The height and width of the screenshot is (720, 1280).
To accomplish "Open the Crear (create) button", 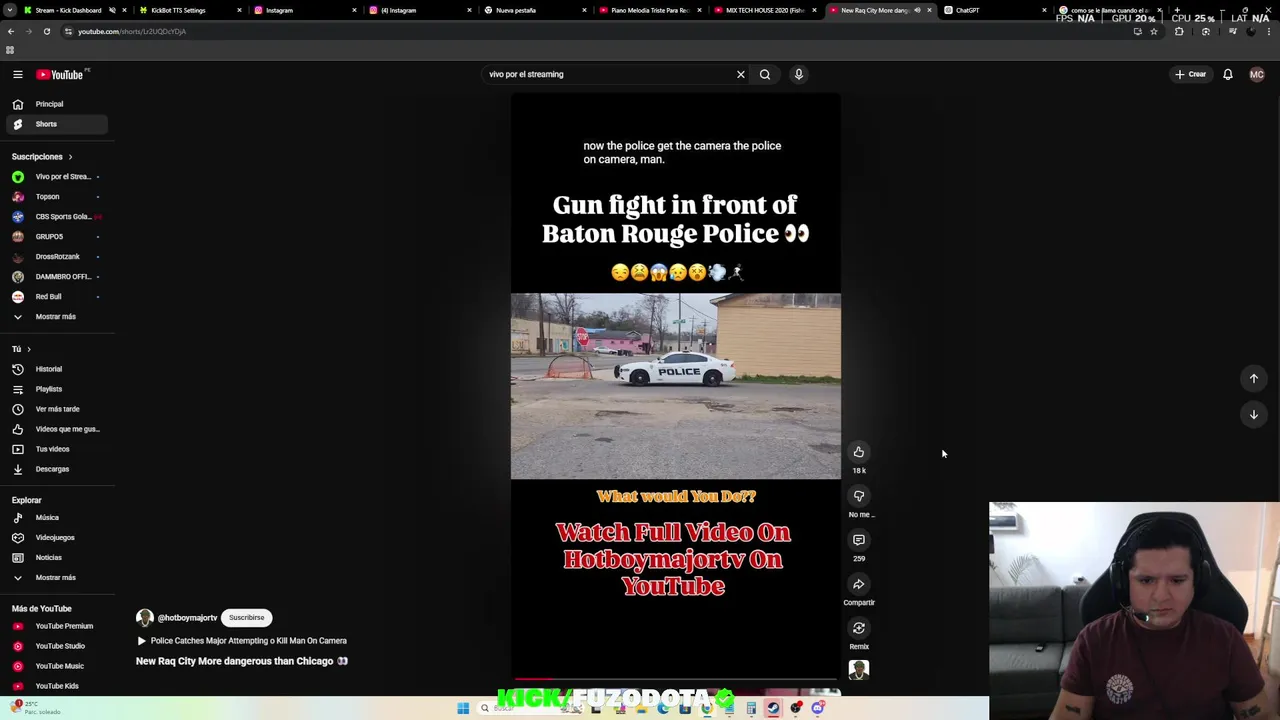I will tap(1191, 74).
